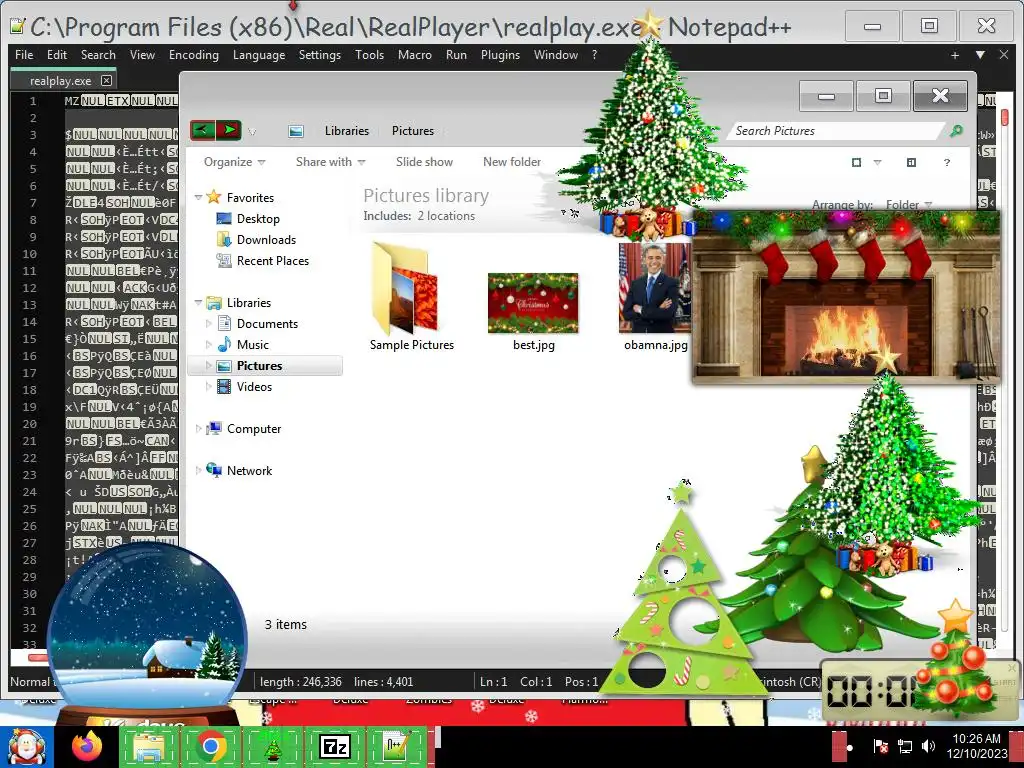The height and width of the screenshot is (768, 1024).
Task: Click the Pictures library icon in address bar
Action: pyautogui.click(x=296, y=131)
